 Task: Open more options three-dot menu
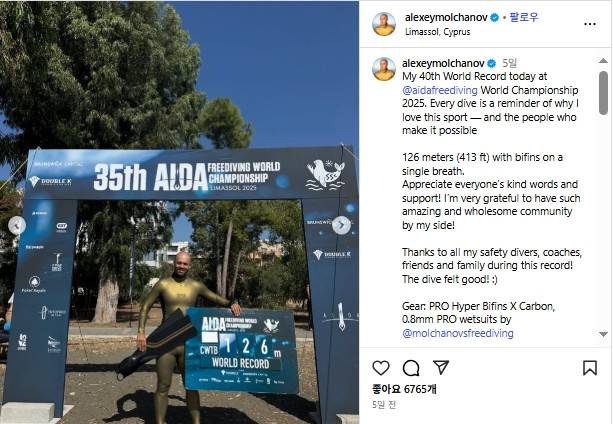pyautogui.click(x=590, y=24)
